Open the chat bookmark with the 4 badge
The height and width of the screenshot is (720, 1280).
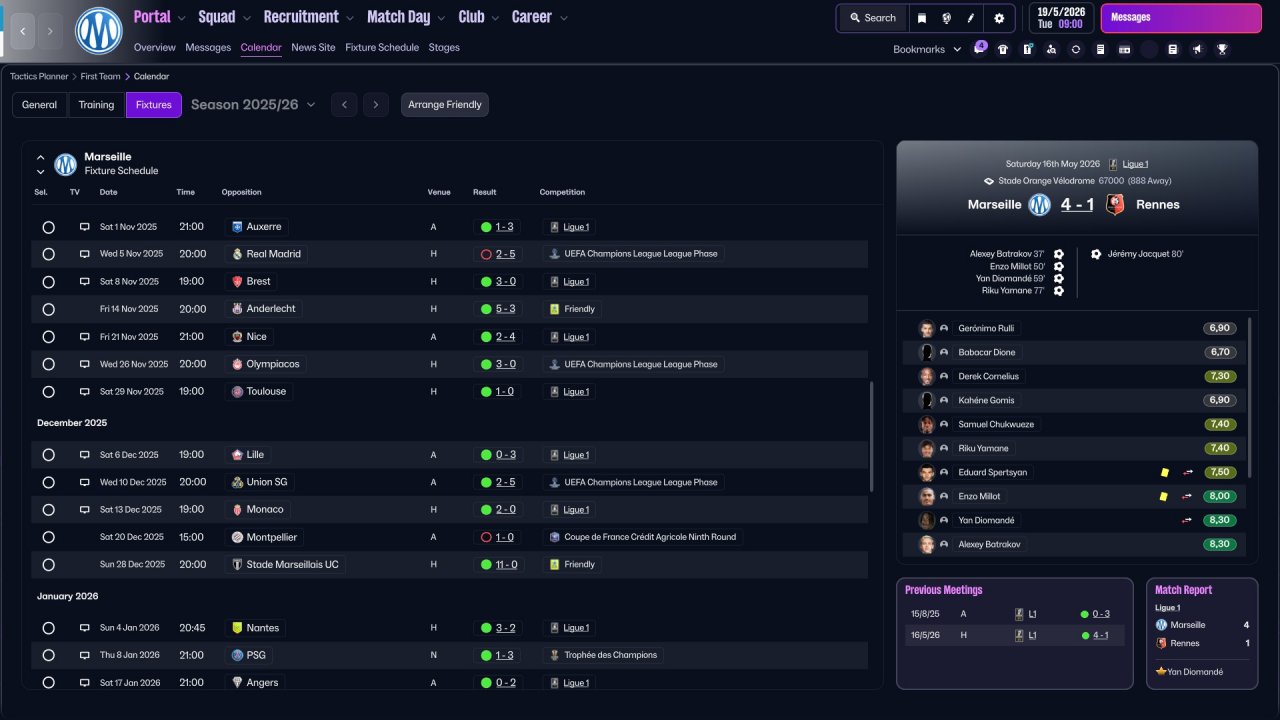(979, 49)
